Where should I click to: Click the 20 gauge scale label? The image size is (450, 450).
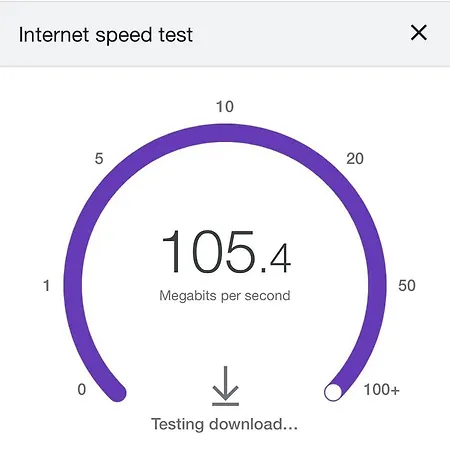coord(355,159)
